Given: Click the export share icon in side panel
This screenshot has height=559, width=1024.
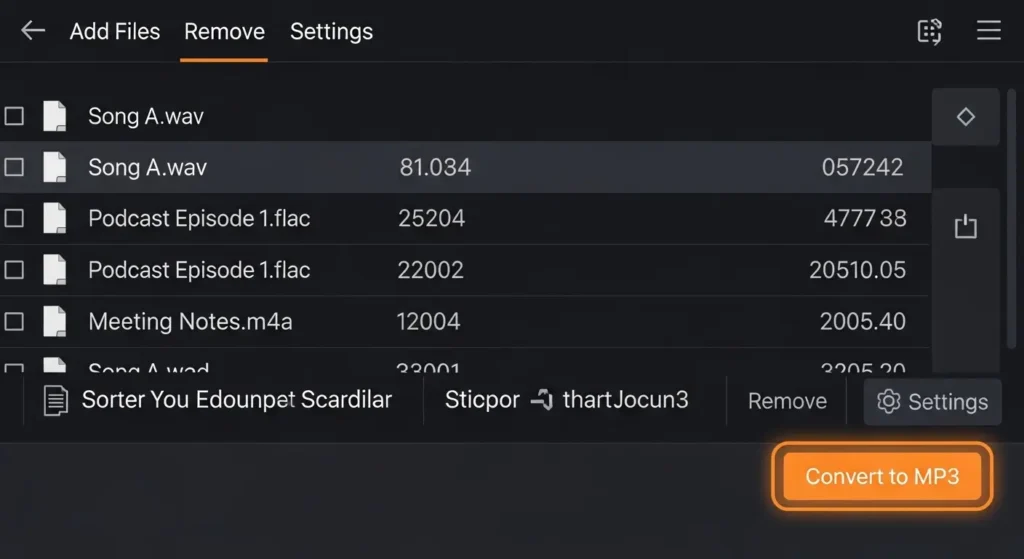Looking at the screenshot, I should [965, 227].
